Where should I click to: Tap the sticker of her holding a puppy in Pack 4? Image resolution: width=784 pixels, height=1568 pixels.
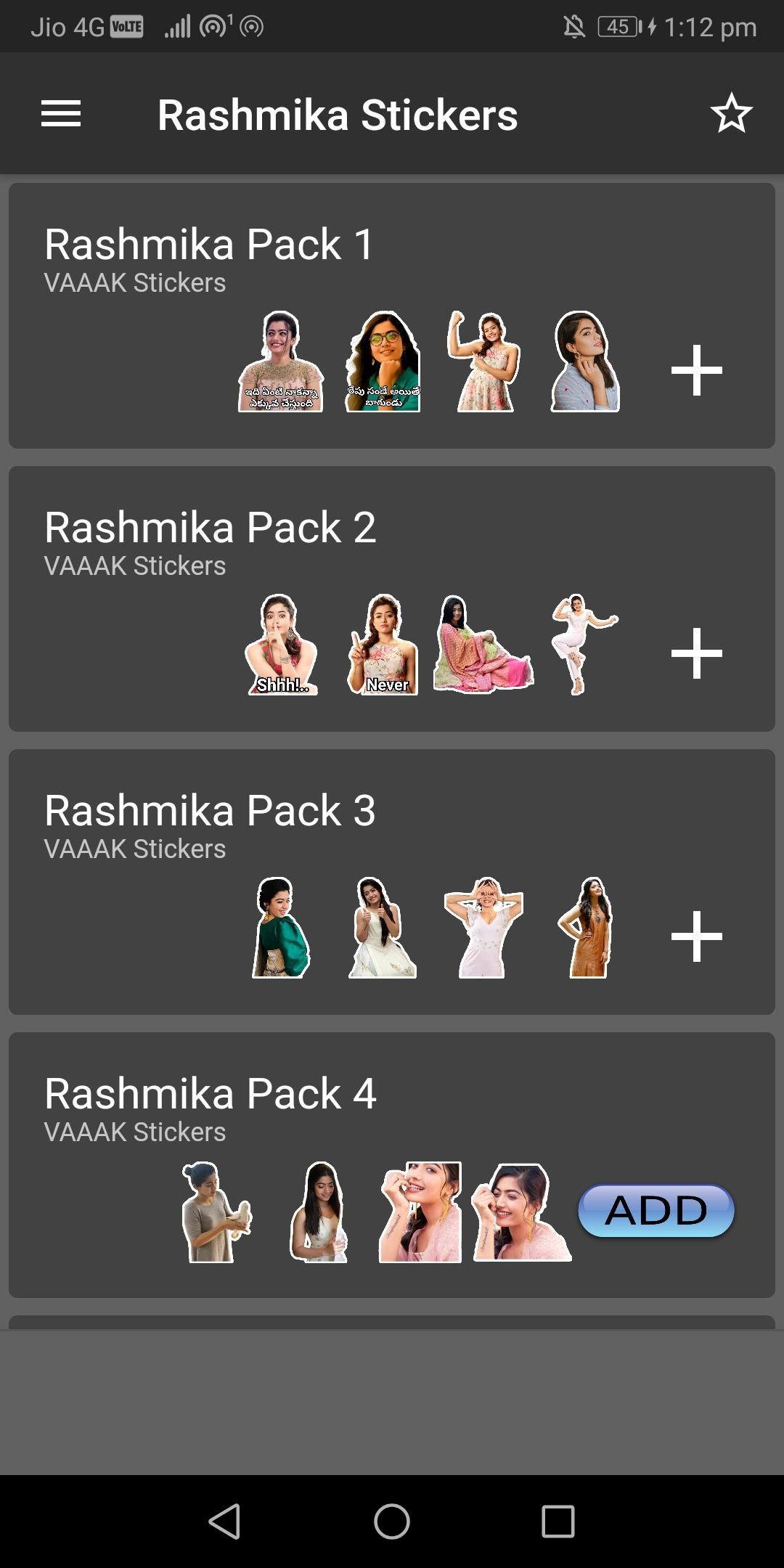216,1212
